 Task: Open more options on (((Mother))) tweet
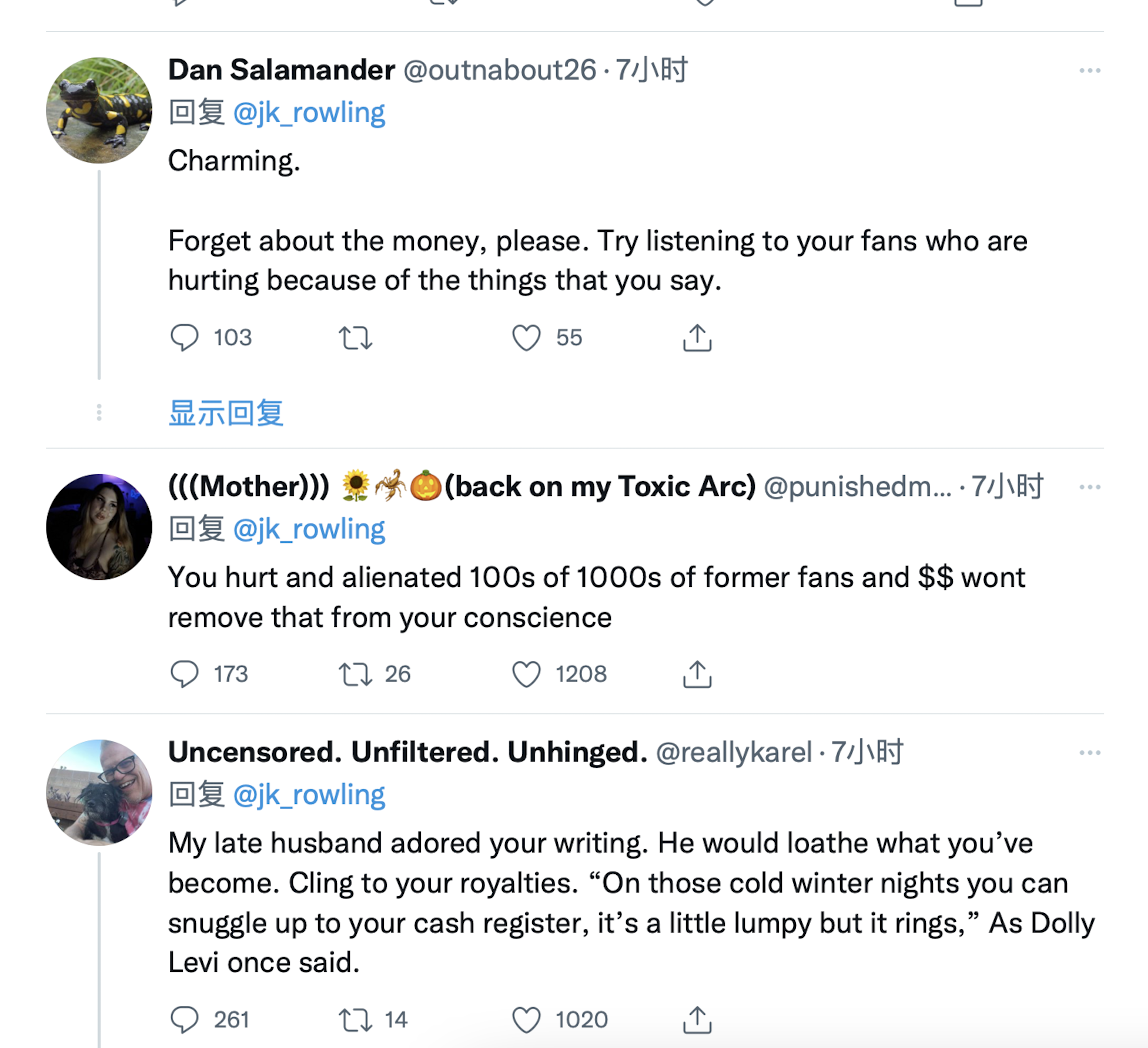tap(1089, 487)
